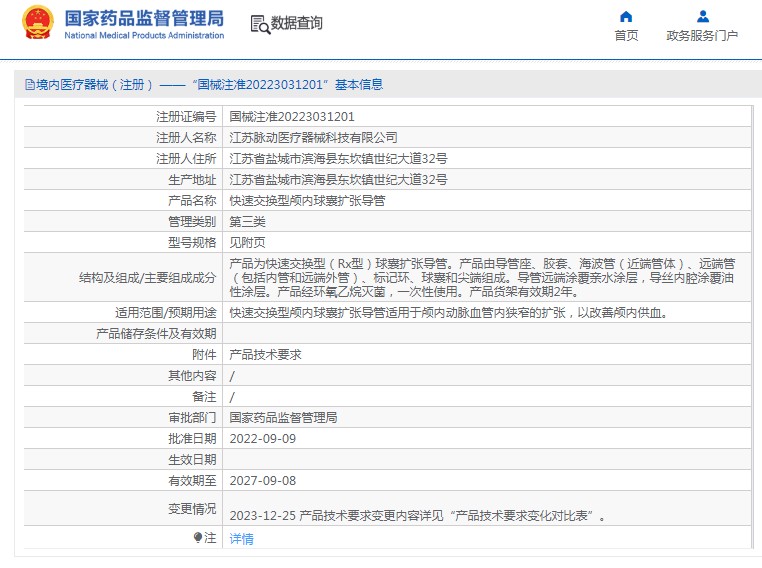Click the national emblem logo

(x=37, y=23)
